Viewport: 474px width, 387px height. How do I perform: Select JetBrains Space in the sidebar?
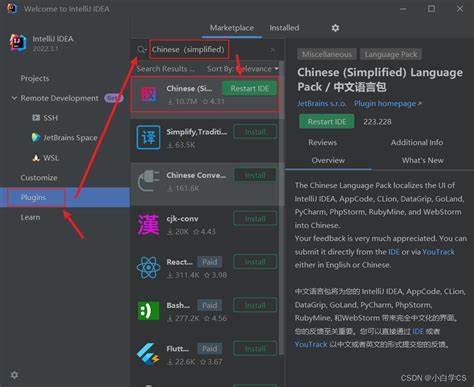pyautogui.click(x=70, y=138)
